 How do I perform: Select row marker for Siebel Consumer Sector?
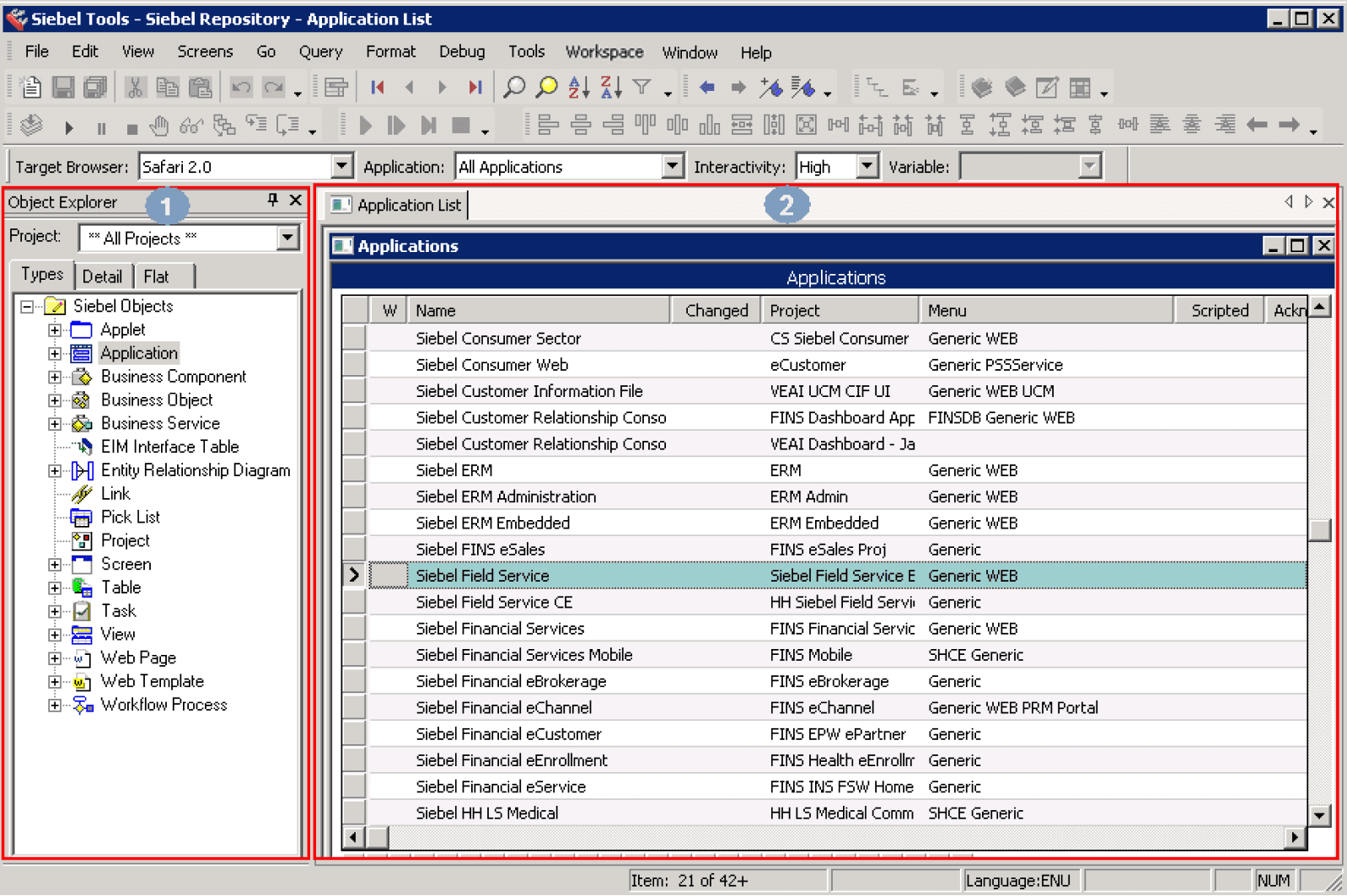[x=354, y=338]
